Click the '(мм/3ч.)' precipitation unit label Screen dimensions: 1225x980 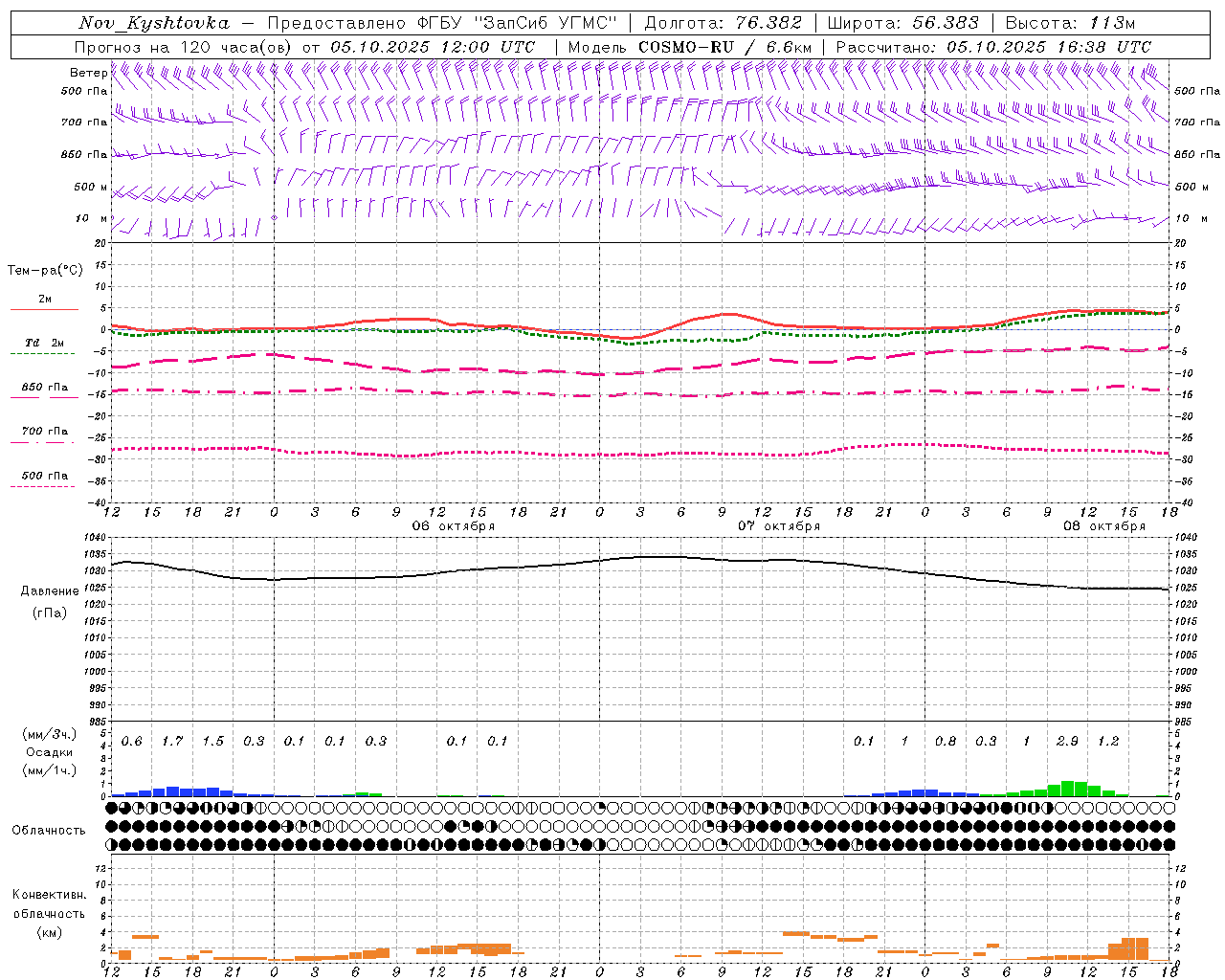50,734
